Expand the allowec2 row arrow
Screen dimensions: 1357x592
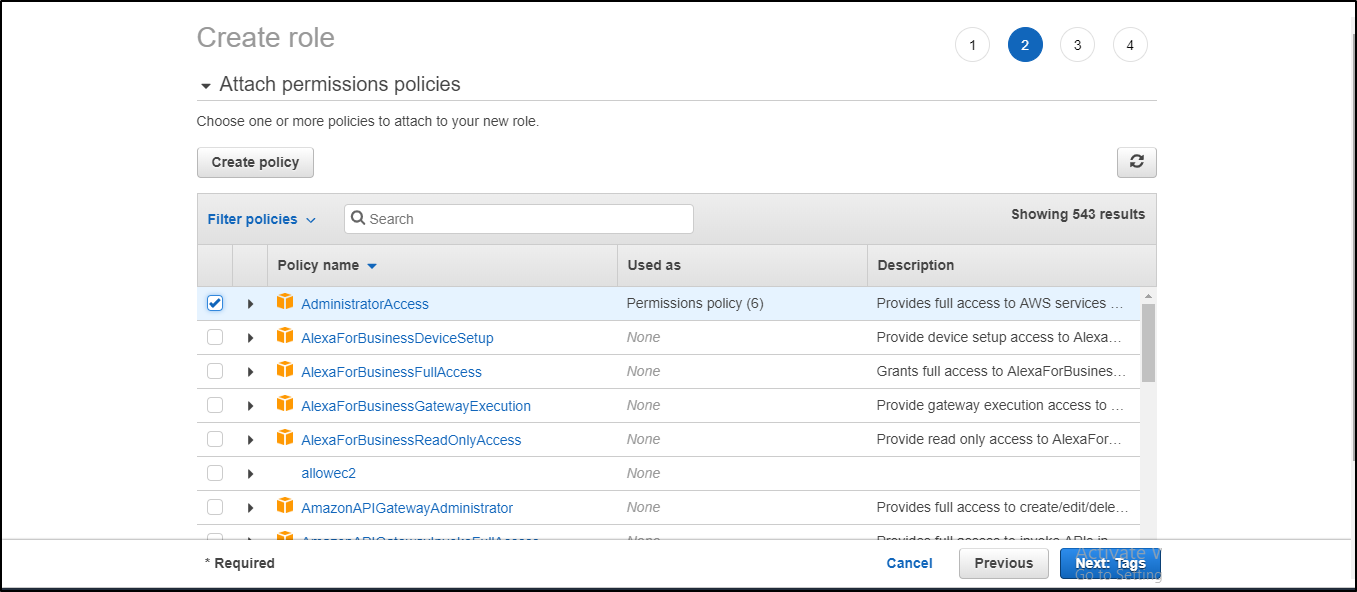[250, 474]
